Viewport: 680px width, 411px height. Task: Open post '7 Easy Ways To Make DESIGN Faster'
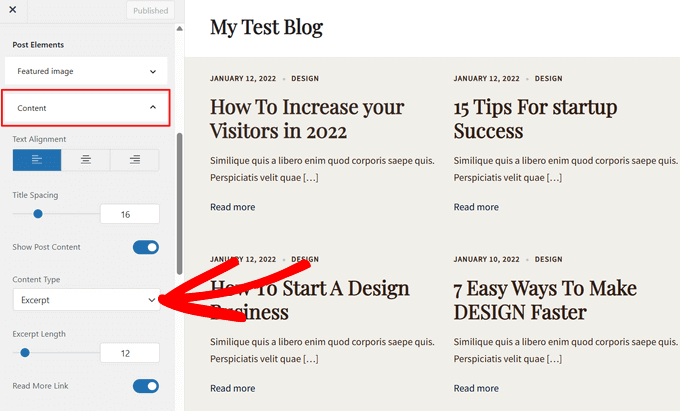(545, 300)
